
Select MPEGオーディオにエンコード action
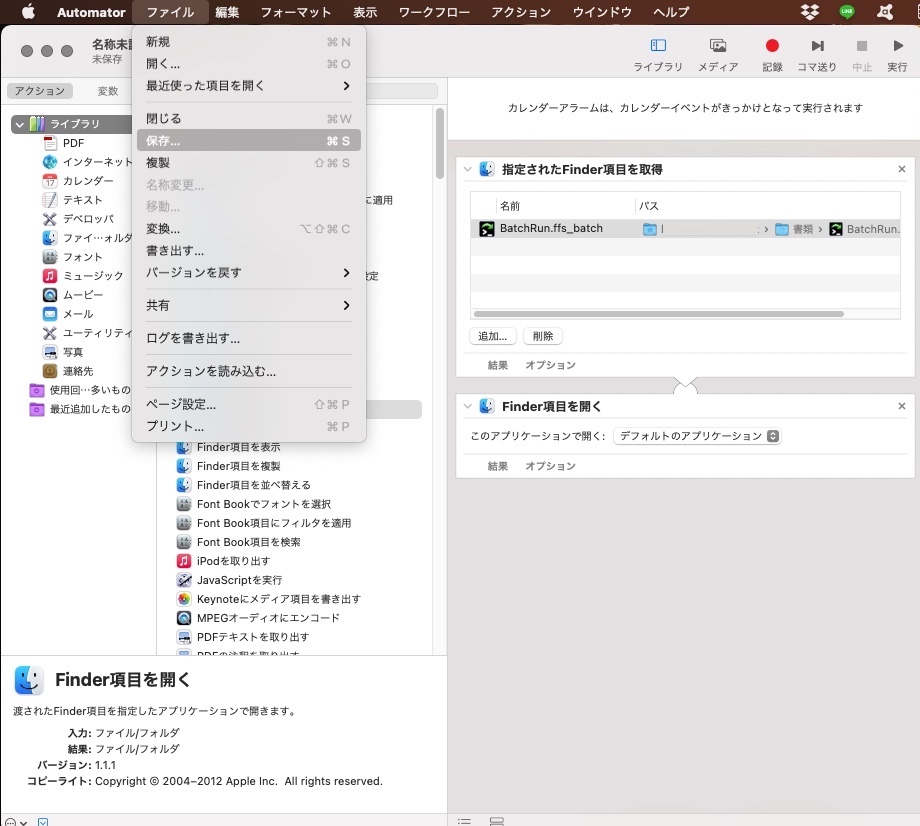[258, 618]
